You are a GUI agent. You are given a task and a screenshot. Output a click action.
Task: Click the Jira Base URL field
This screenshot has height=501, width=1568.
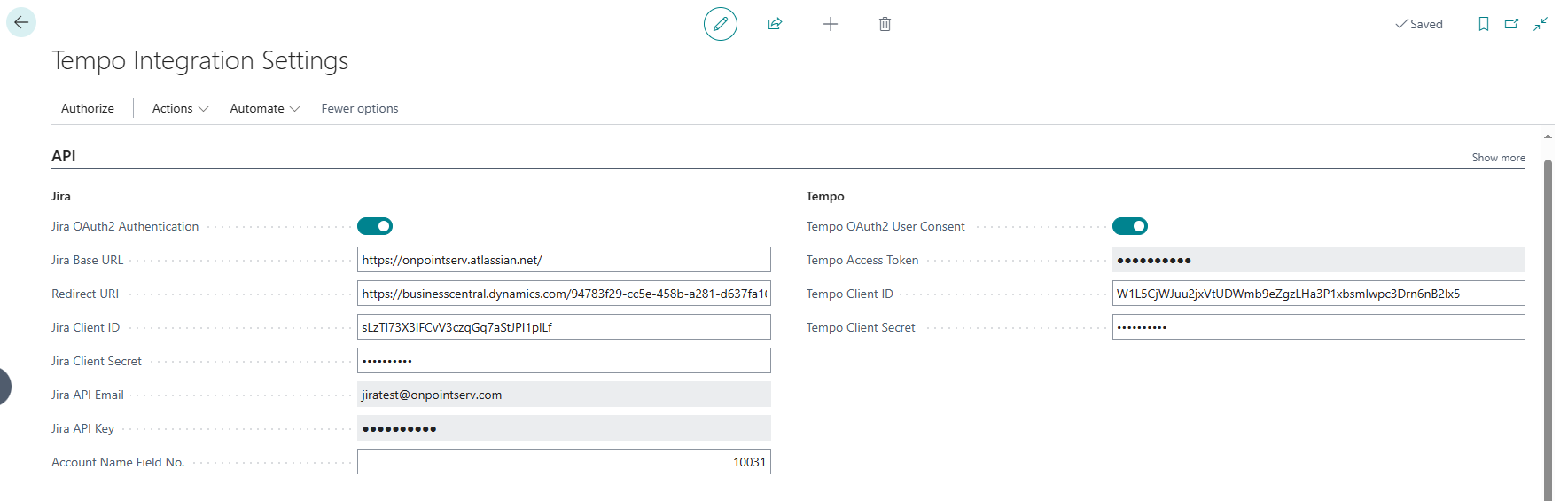click(564, 260)
